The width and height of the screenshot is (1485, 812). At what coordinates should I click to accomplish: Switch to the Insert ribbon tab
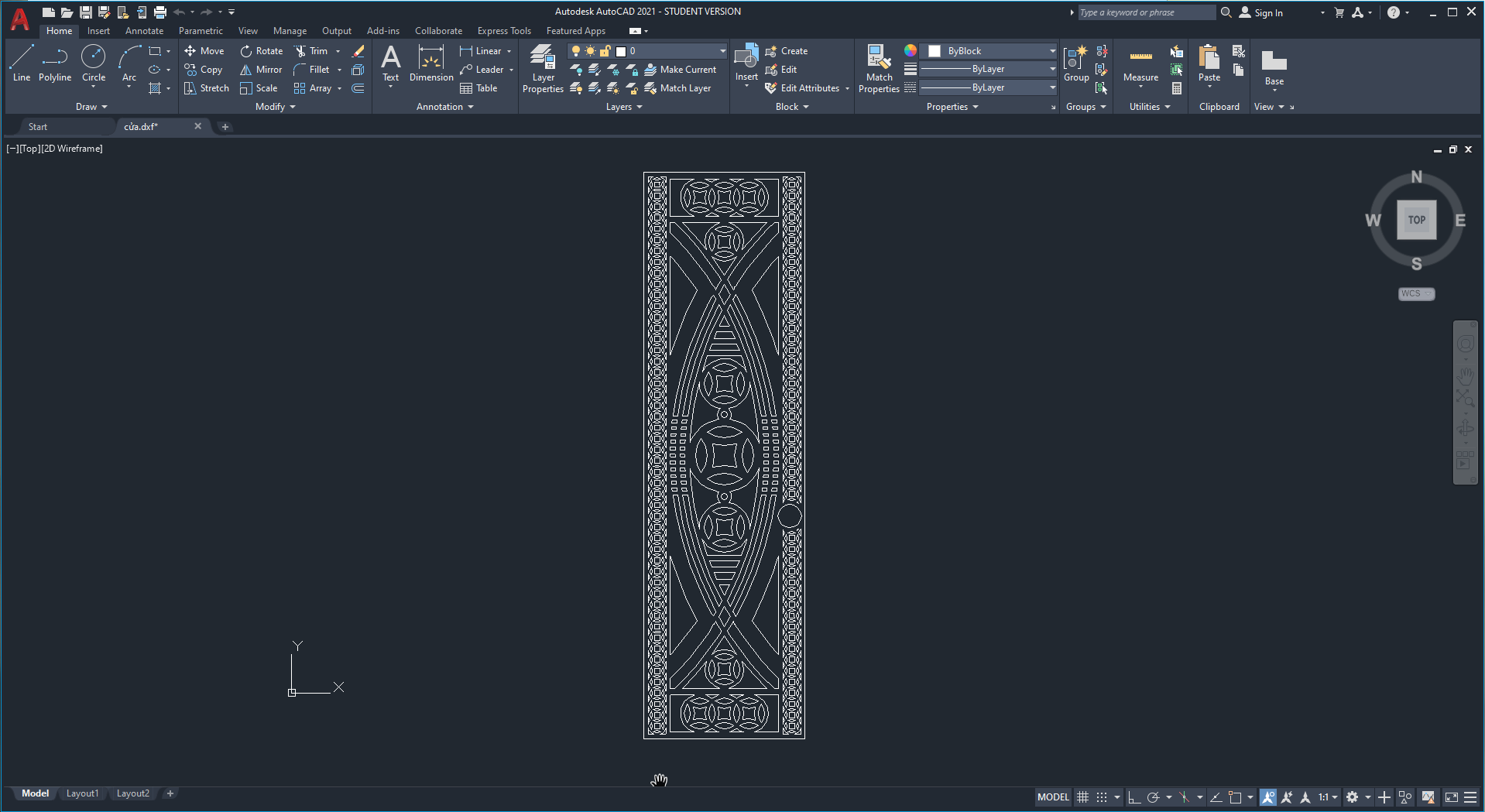(x=98, y=31)
